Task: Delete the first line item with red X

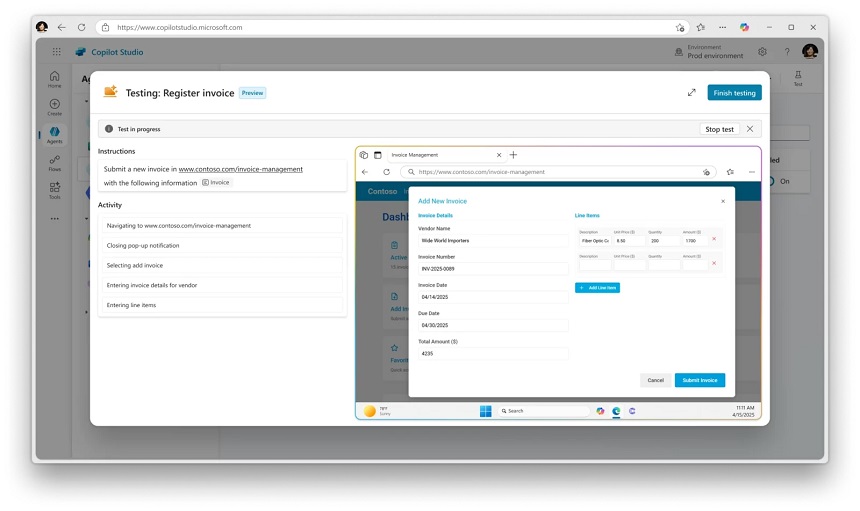Action: pyautogui.click(x=714, y=239)
